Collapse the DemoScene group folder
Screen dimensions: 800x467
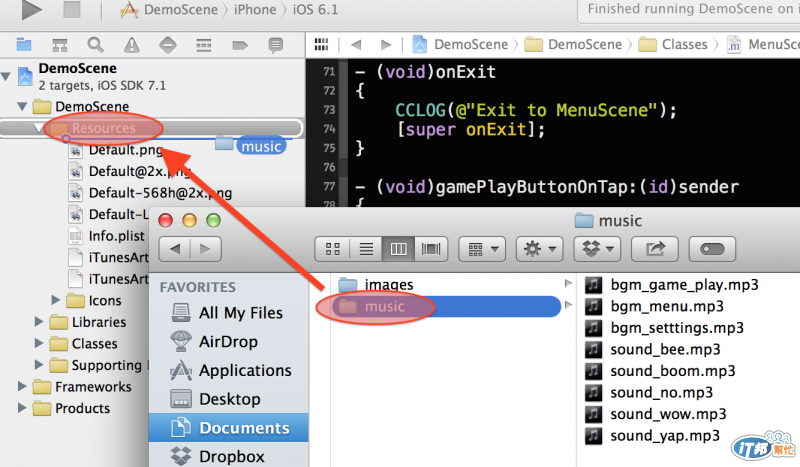22,106
